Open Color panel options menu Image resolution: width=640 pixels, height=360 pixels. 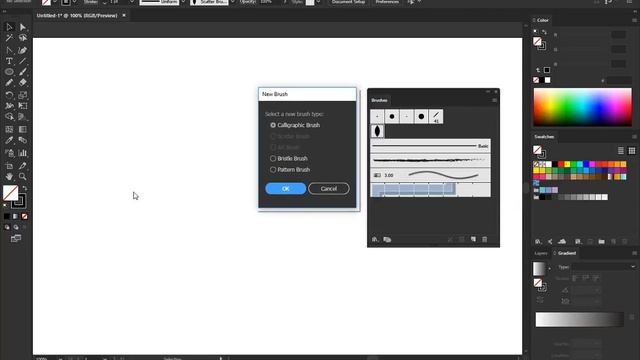634,20
